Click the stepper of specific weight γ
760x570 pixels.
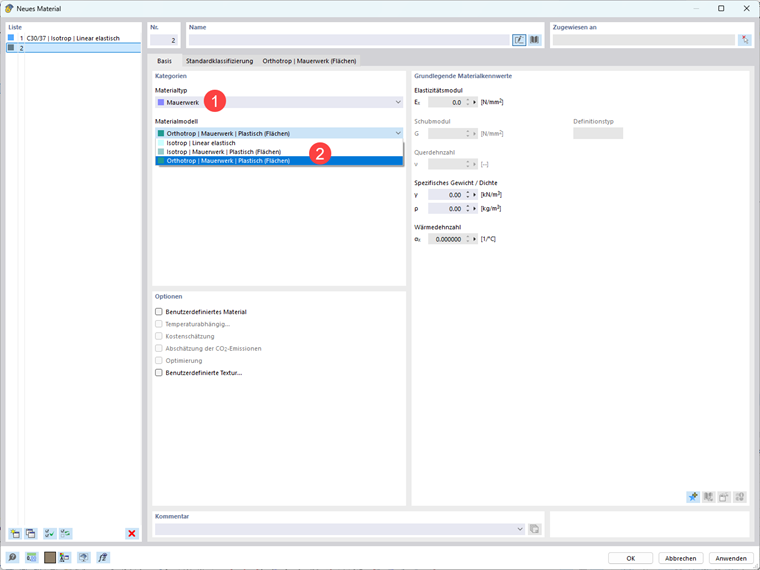pos(468,195)
